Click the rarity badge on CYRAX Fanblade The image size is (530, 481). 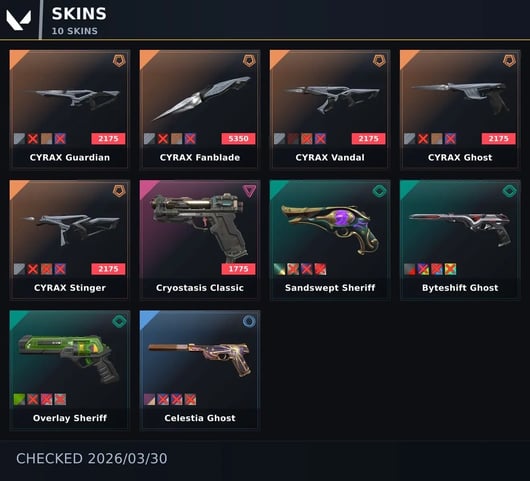click(x=249, y=61)
